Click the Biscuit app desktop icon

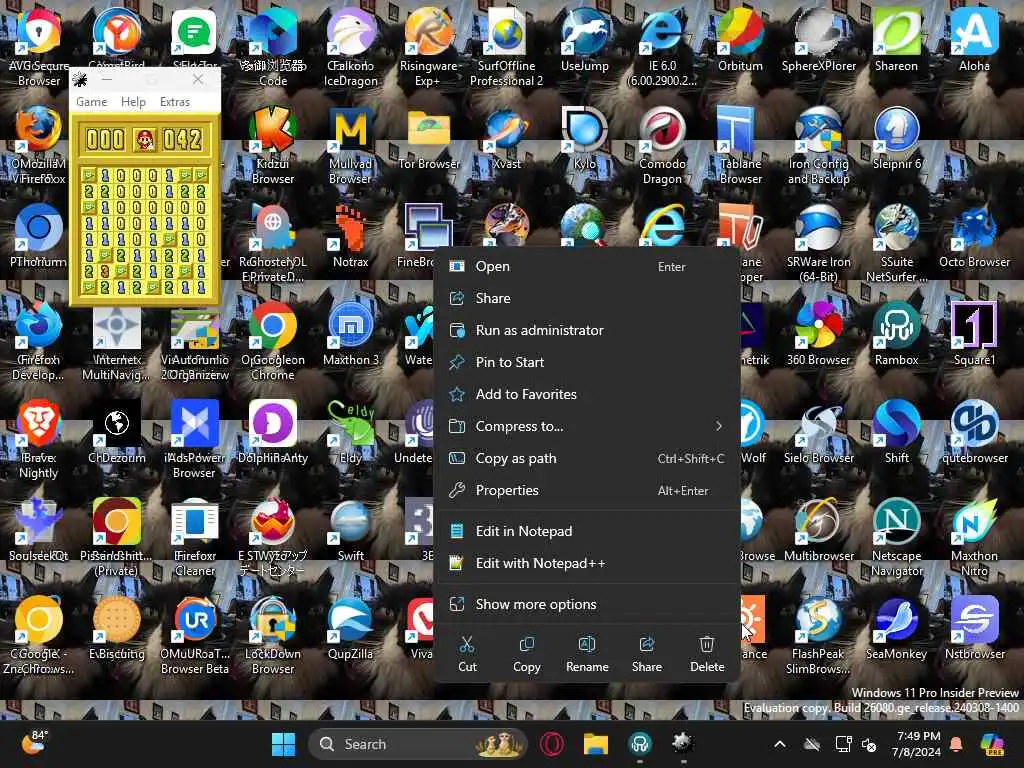[x=117, y=618]
